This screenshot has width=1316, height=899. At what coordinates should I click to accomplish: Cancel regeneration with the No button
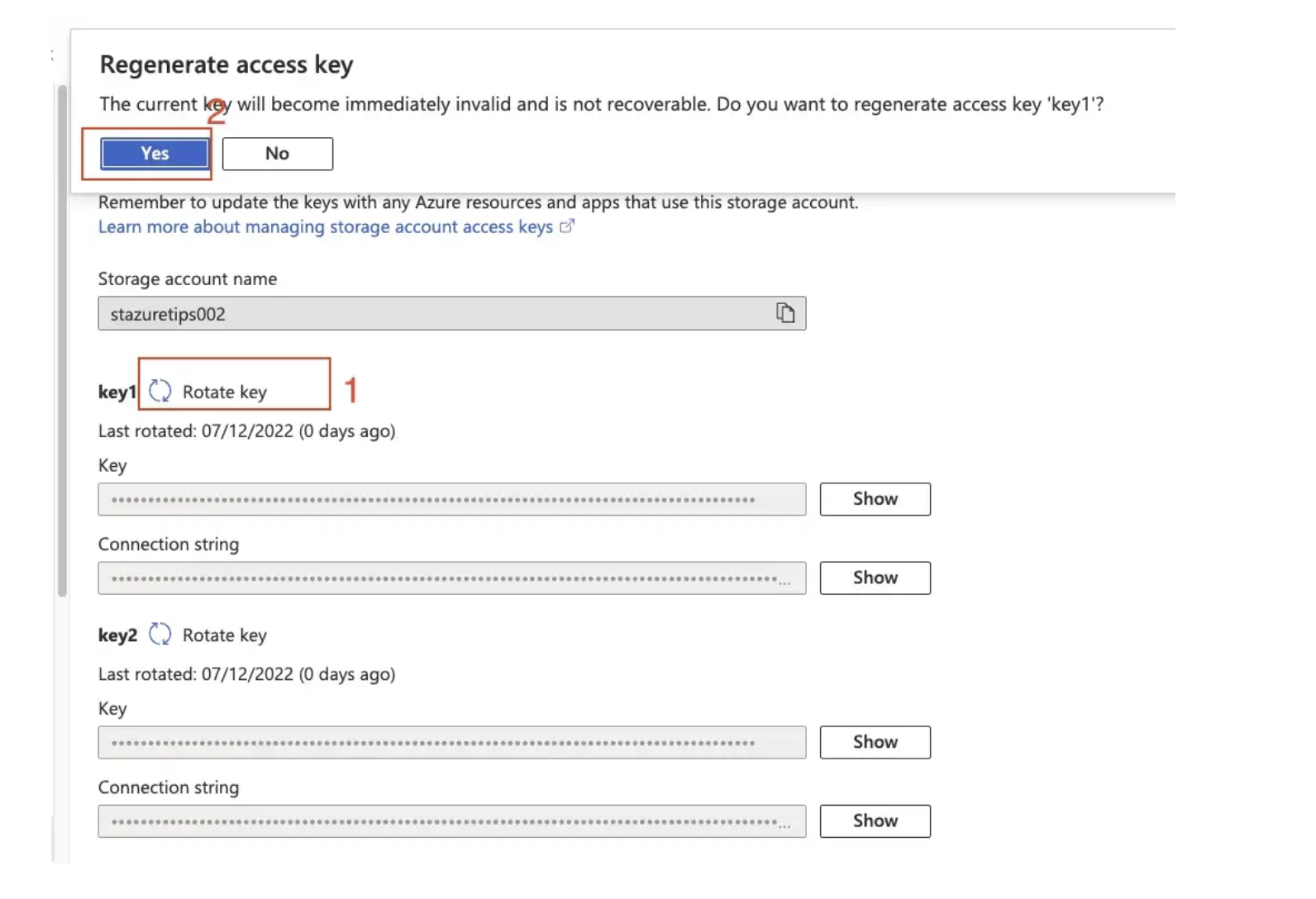coord(278,154)
